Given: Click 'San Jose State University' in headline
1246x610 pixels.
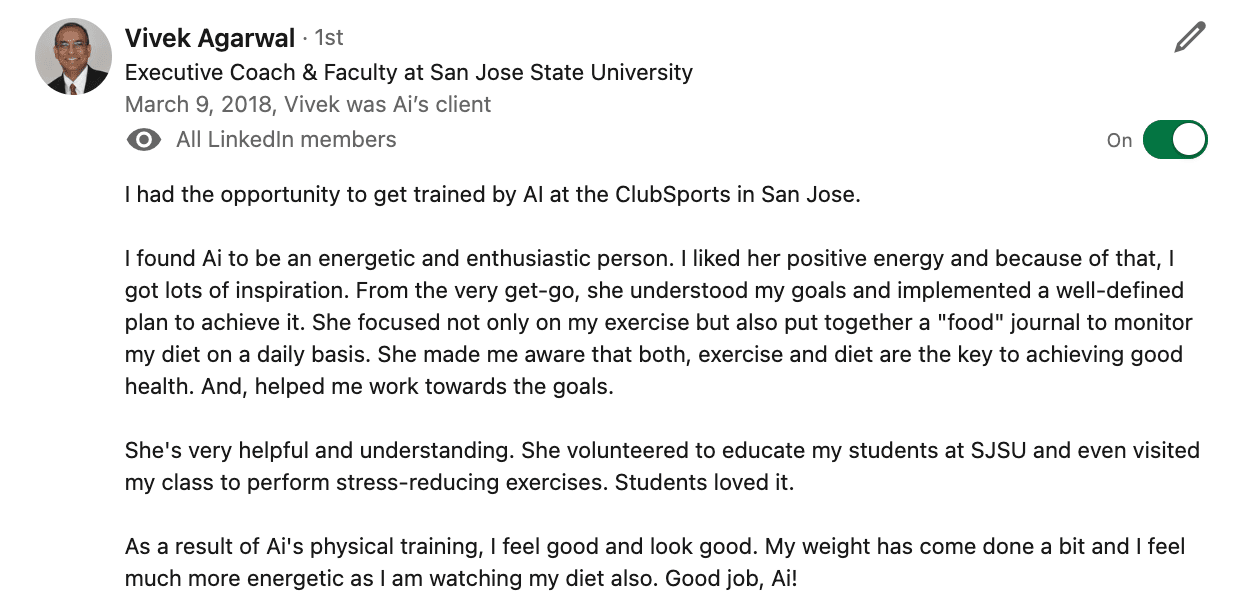Looking at the screenshot, I should click(x=561, y=72).
